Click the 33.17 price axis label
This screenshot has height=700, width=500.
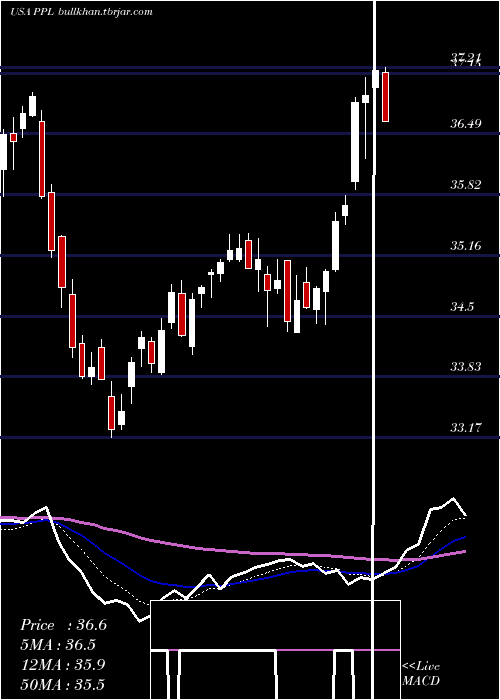click(x=465, y=428)
